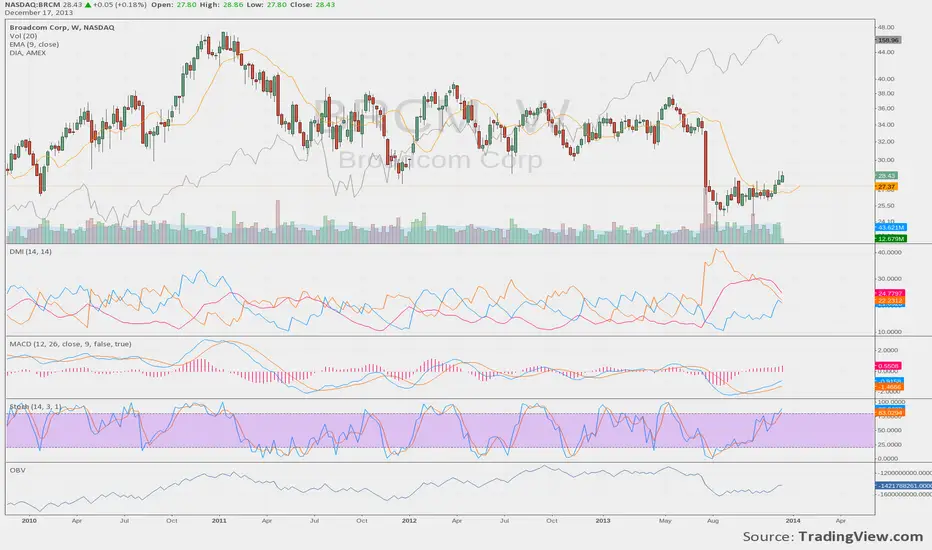Click the May time axis label
Image resolution: width=932 pixels, height=550 pixels.
click(665, 521)
